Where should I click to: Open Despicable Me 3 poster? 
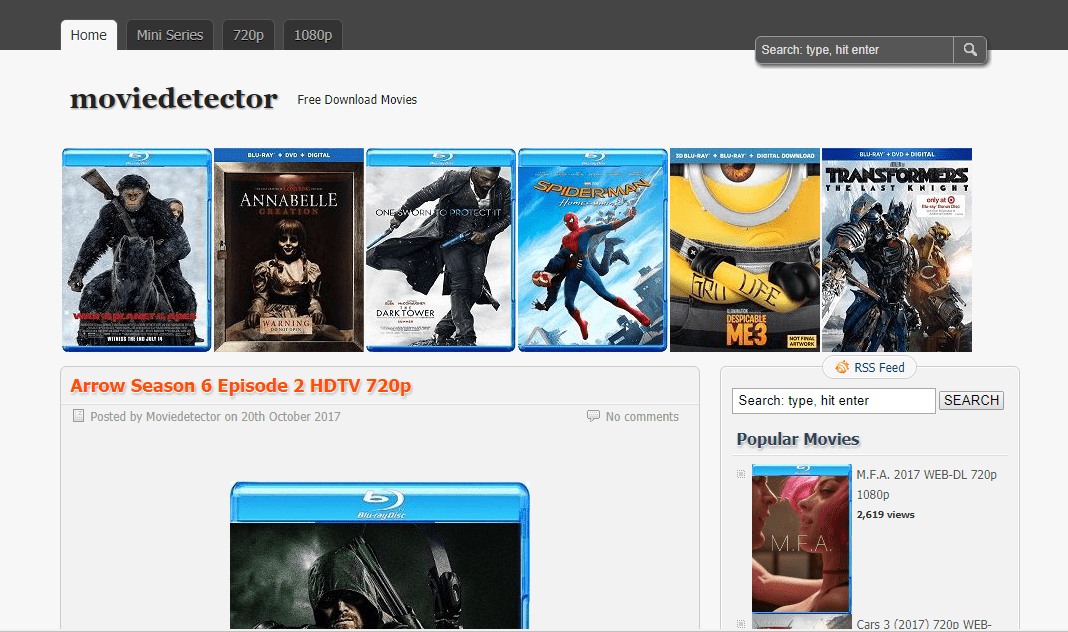[x=744, y=250]
